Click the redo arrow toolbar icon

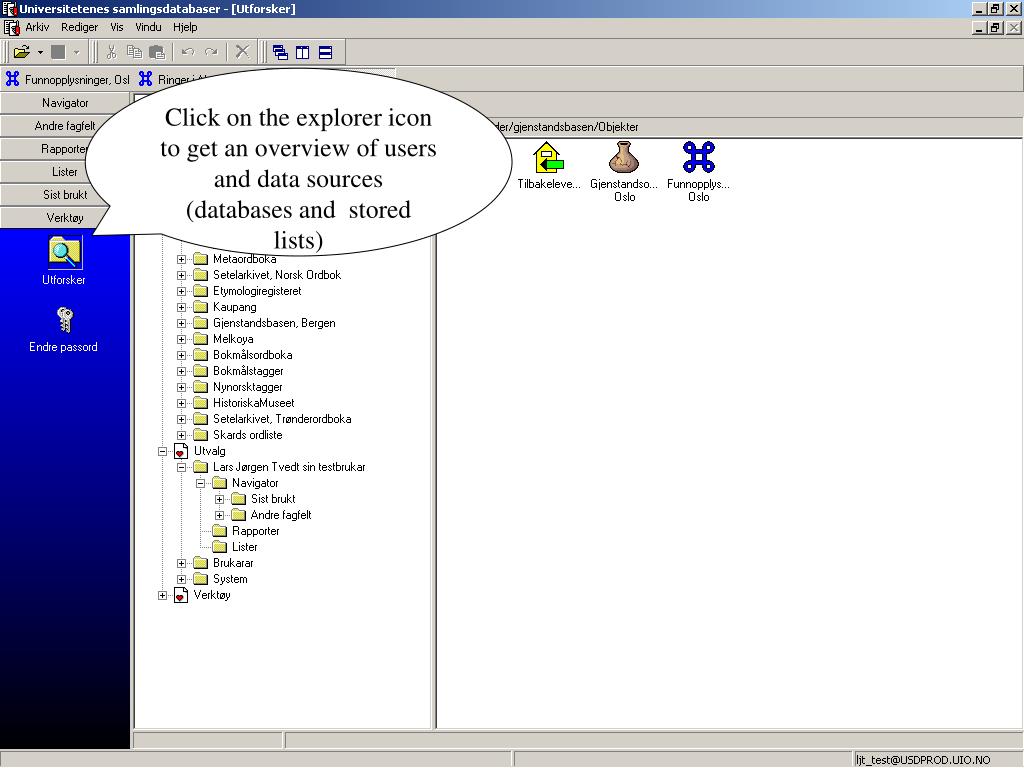pos(211,52)
